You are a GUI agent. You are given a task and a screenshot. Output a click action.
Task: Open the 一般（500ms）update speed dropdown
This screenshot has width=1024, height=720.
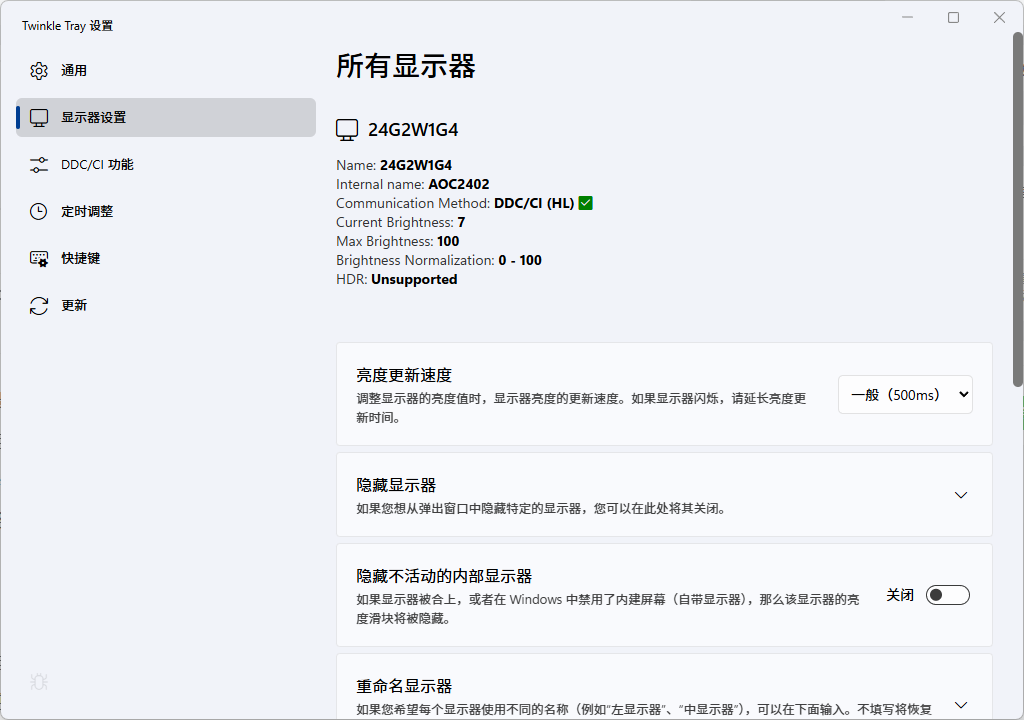pyautogui.click(x=904, y=394)
